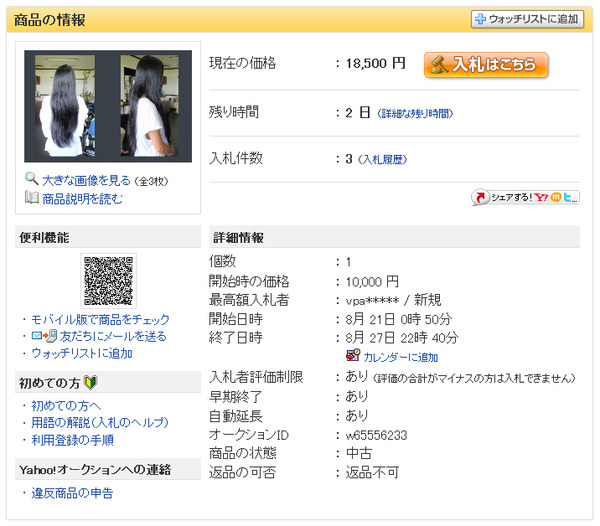Open the 違反商品の申告 link

(x=72, y=493)
